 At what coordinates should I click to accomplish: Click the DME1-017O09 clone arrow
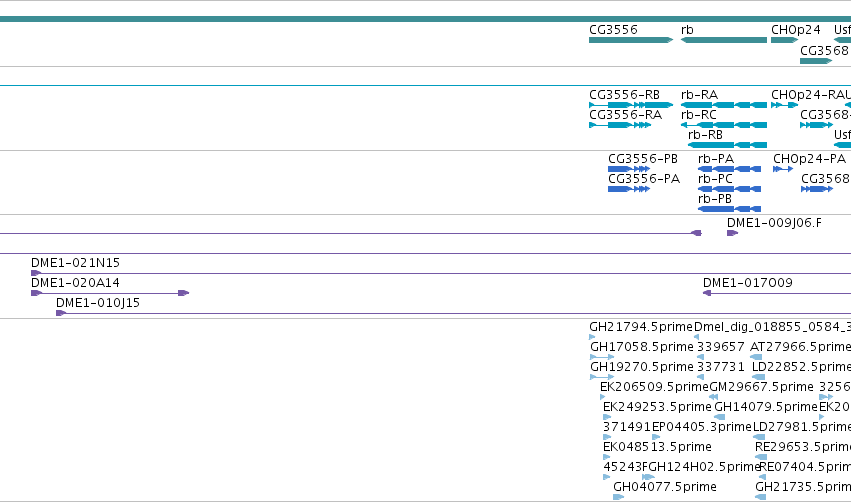tap(707, 293)
